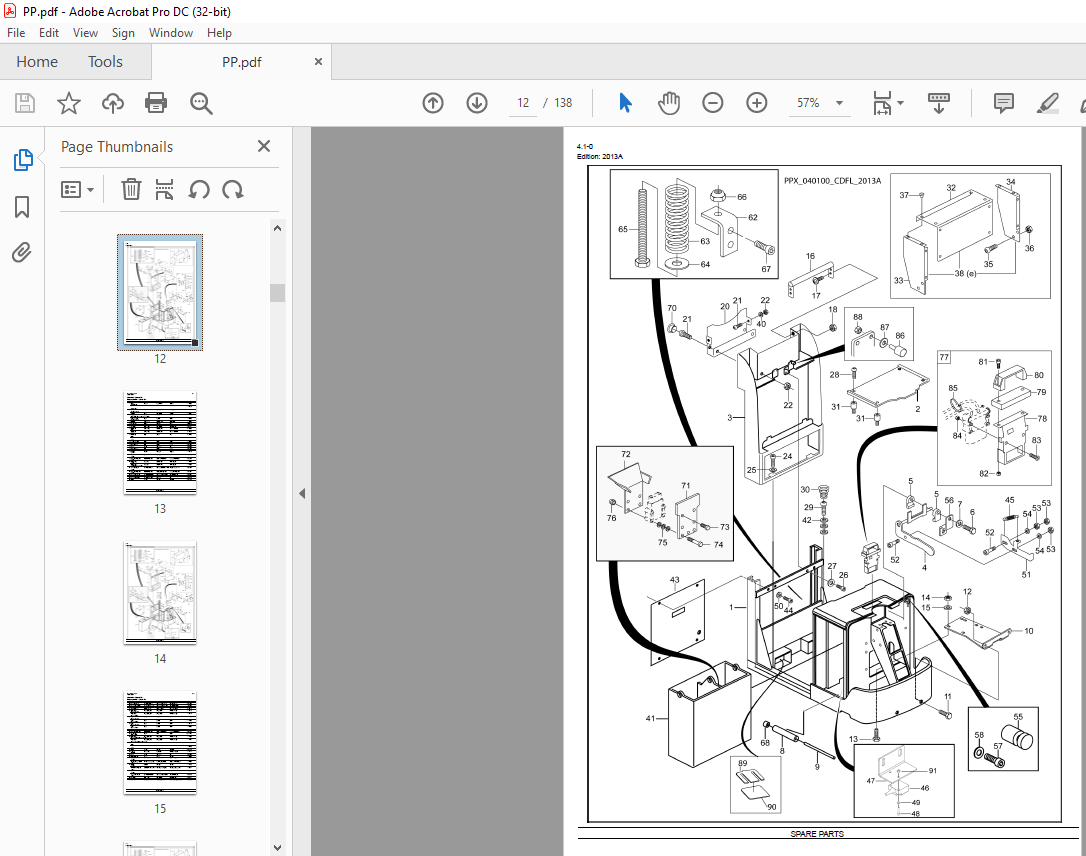1086x856 pixels.
Task: Open the Bookmarks sidebar panel
Action: 22,206
